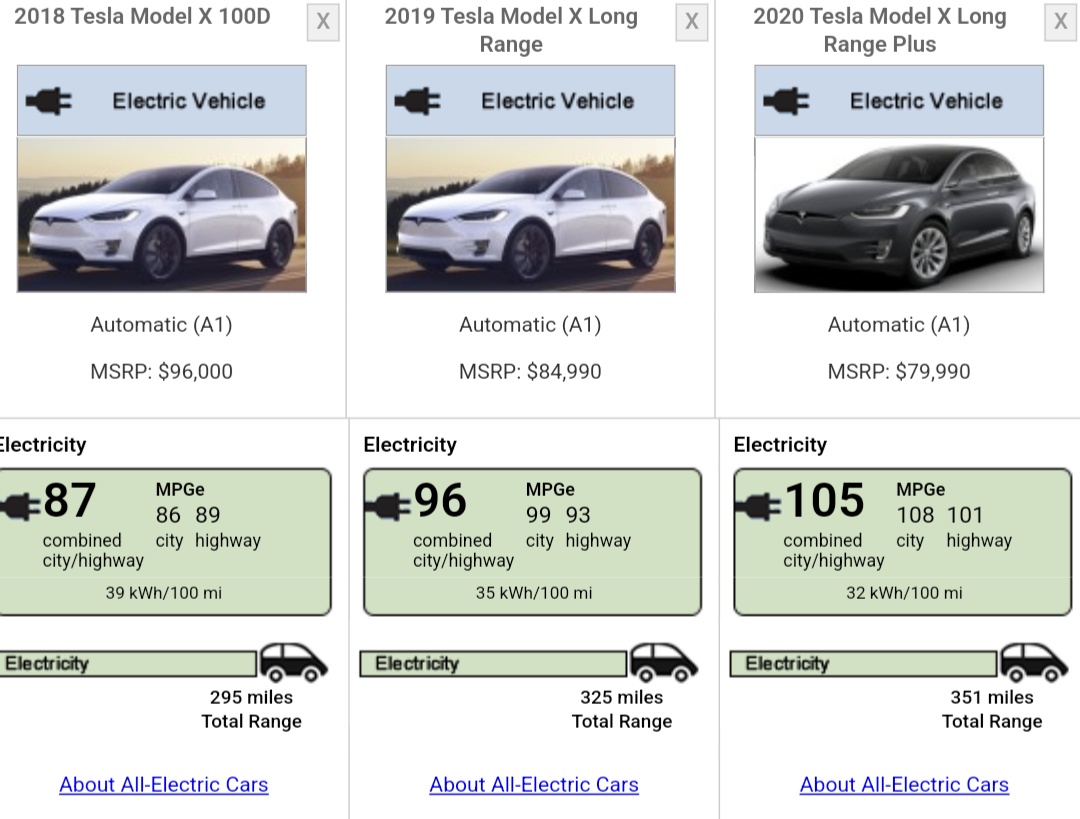Click the car icon beside 325 miles range
1080x819 pixels.
[663, 662]
